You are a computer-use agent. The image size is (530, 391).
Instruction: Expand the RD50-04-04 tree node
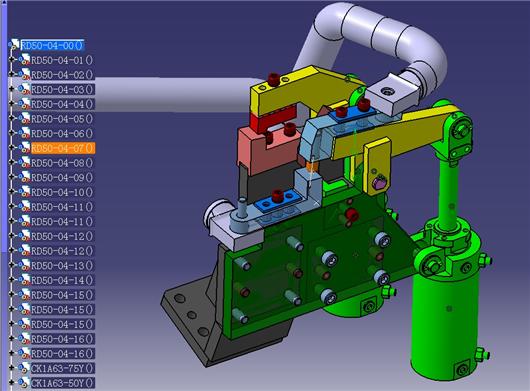(12, 103)
